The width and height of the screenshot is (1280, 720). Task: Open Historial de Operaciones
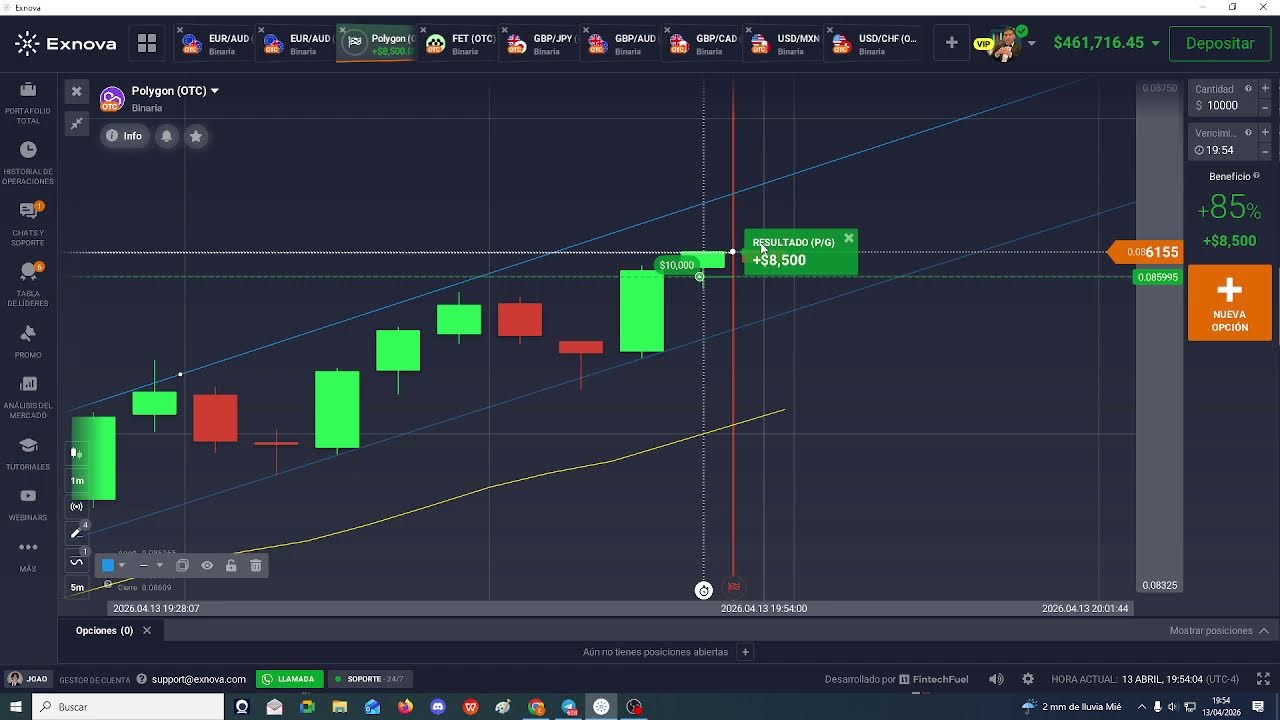tap(28, 163)
